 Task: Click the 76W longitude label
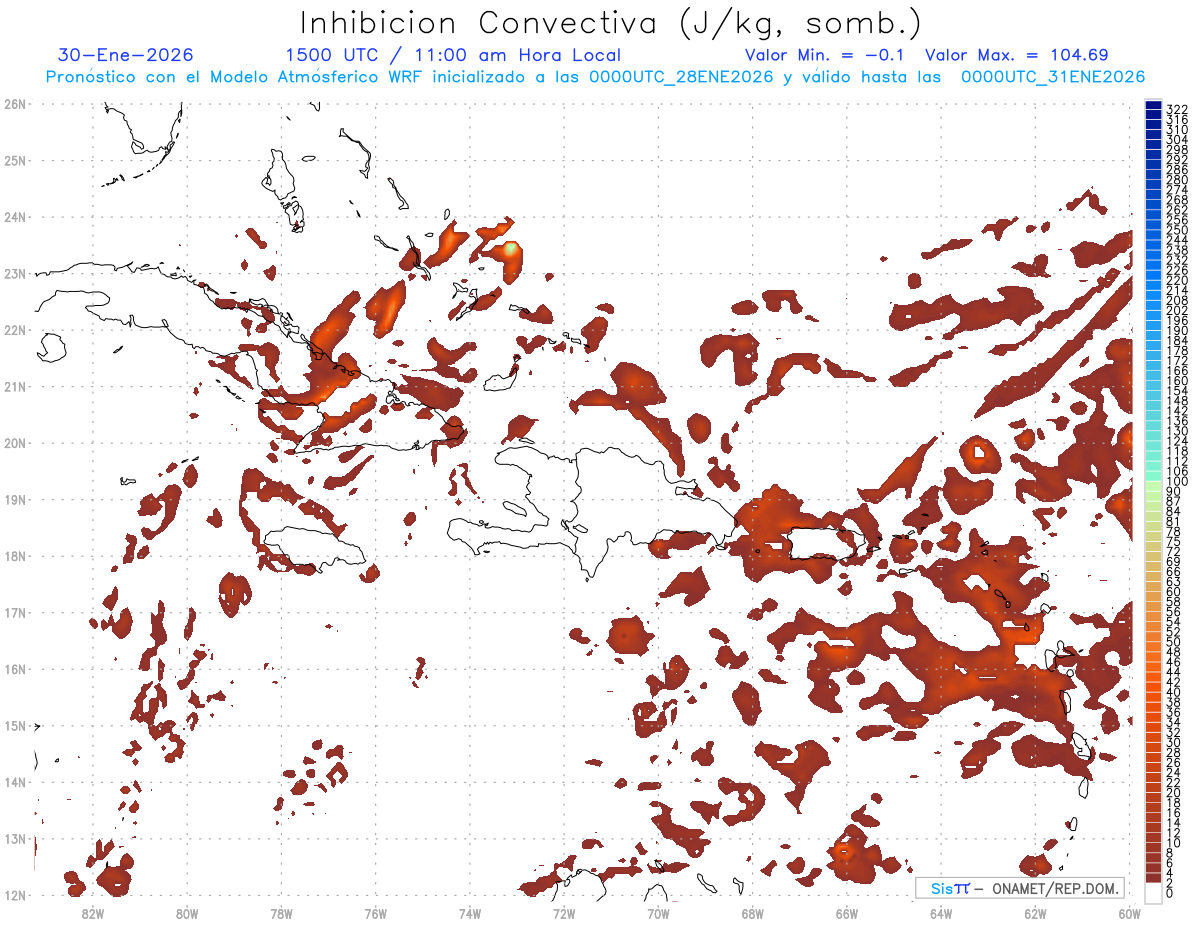[x=376, y=913]
